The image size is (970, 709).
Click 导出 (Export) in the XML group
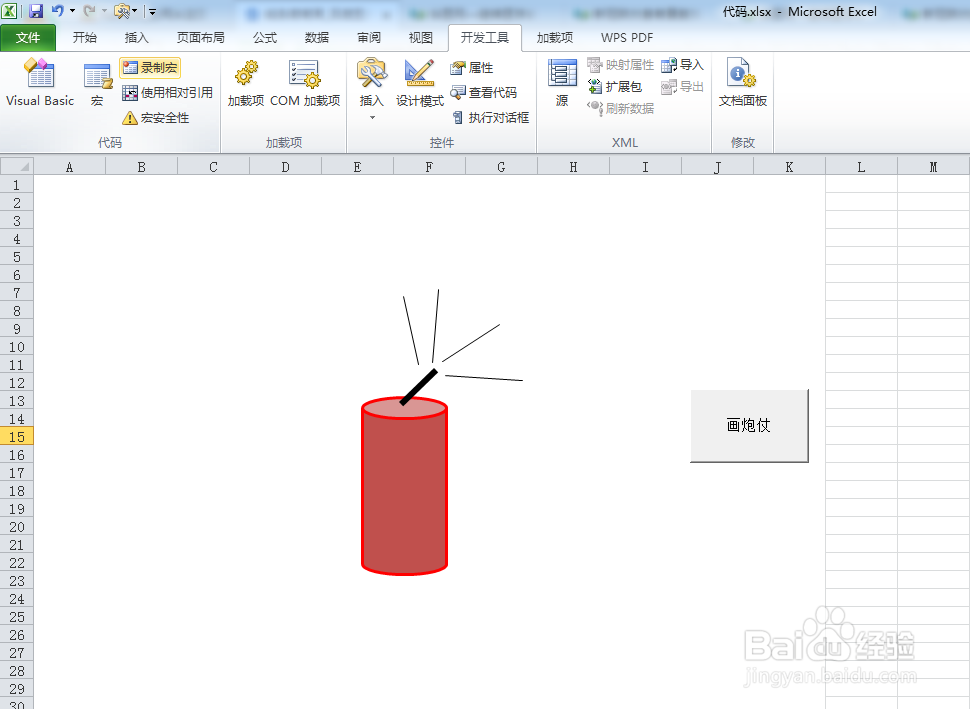pos(684,86)
